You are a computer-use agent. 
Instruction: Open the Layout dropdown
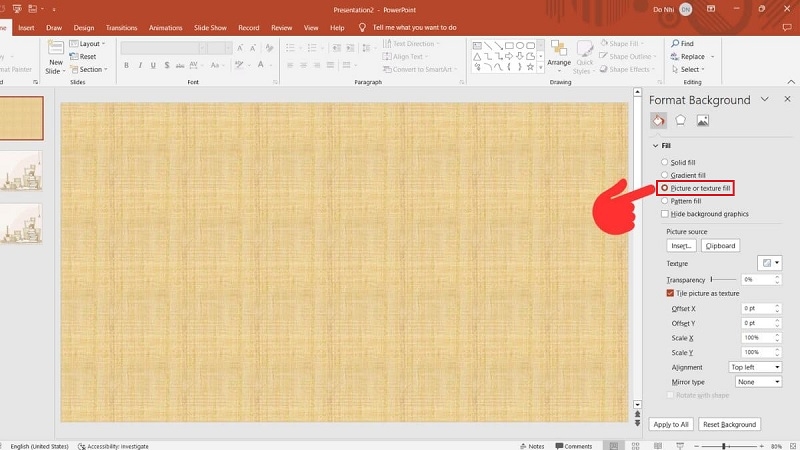(87, 43)
